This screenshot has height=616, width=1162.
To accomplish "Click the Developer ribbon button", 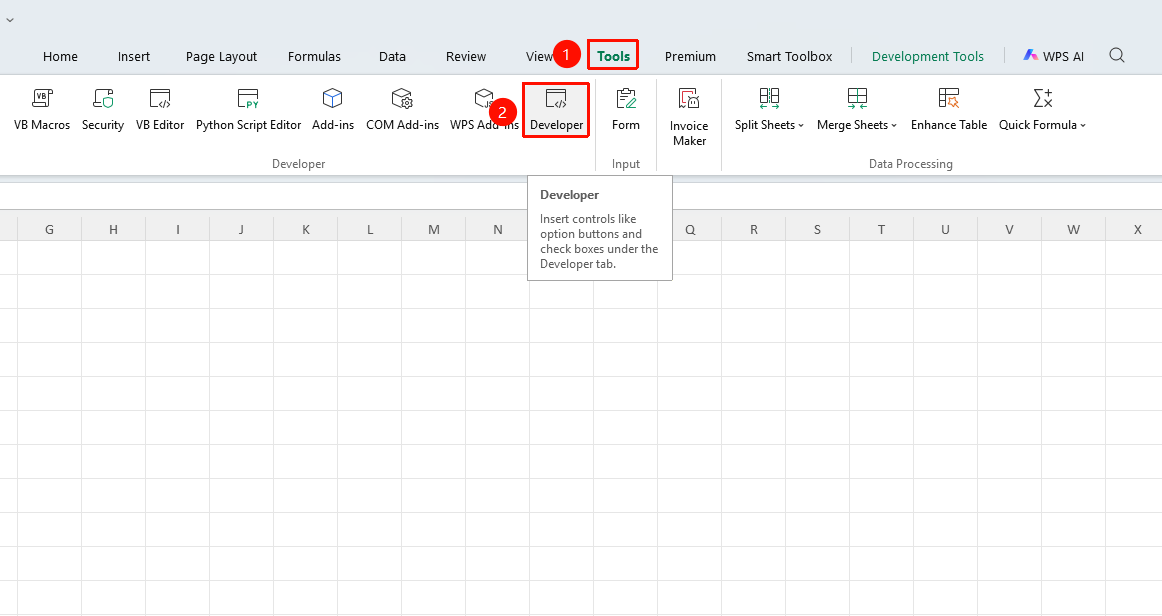I will [557, 110].
